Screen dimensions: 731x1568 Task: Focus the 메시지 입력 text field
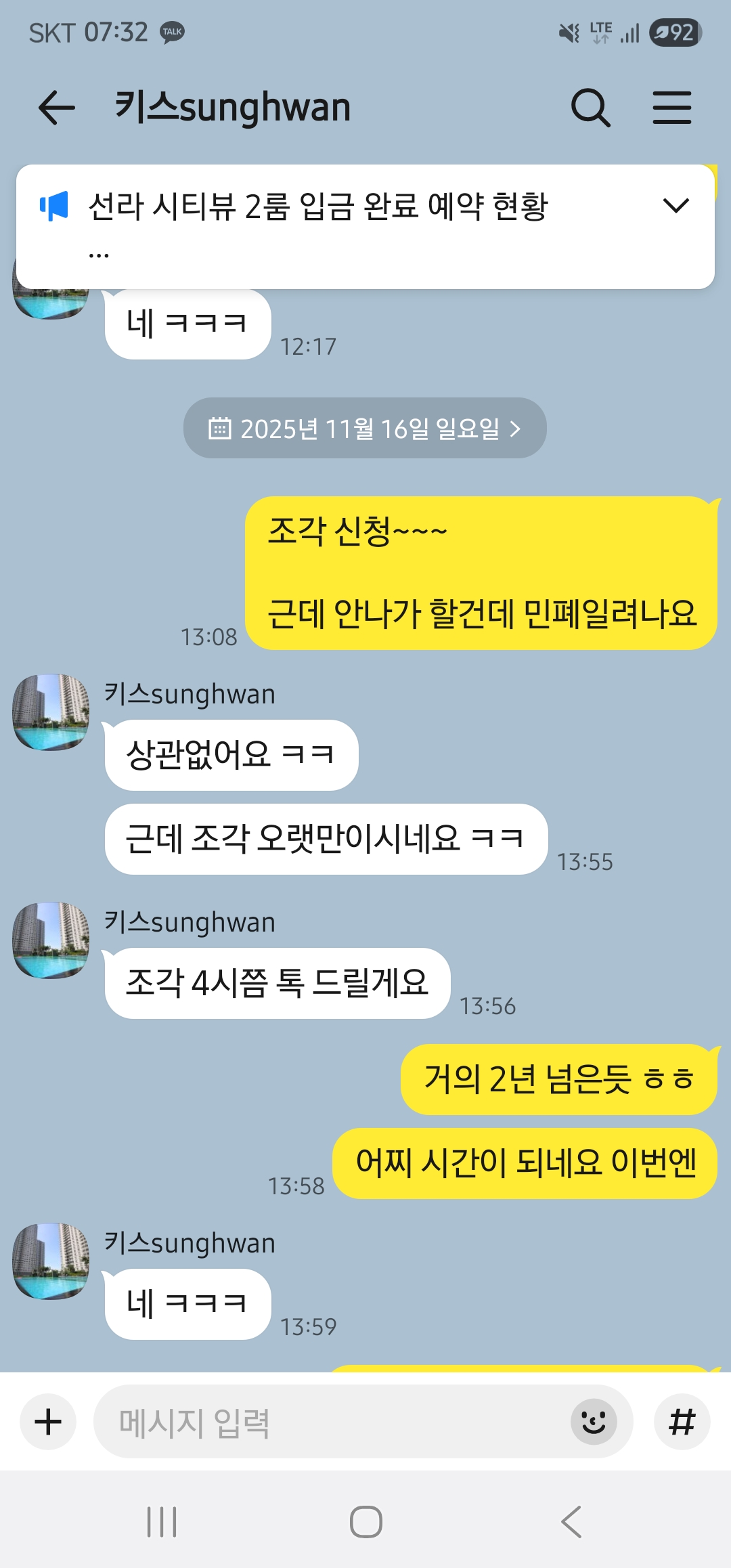tap(332, 1421)
